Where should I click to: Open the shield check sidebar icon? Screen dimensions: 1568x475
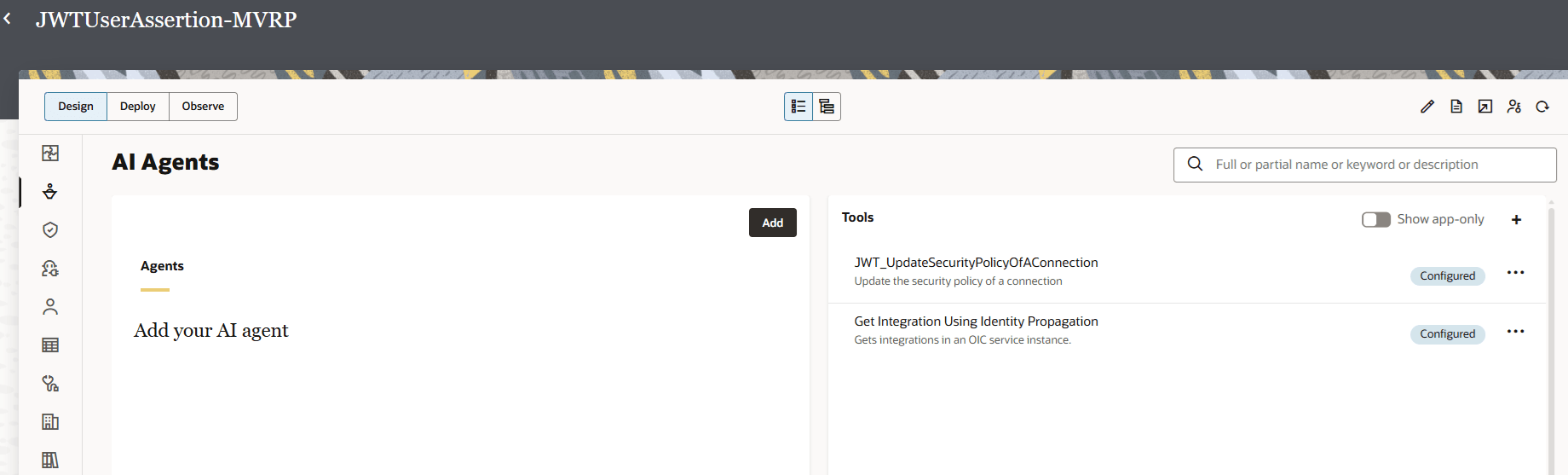coord(50,229)
